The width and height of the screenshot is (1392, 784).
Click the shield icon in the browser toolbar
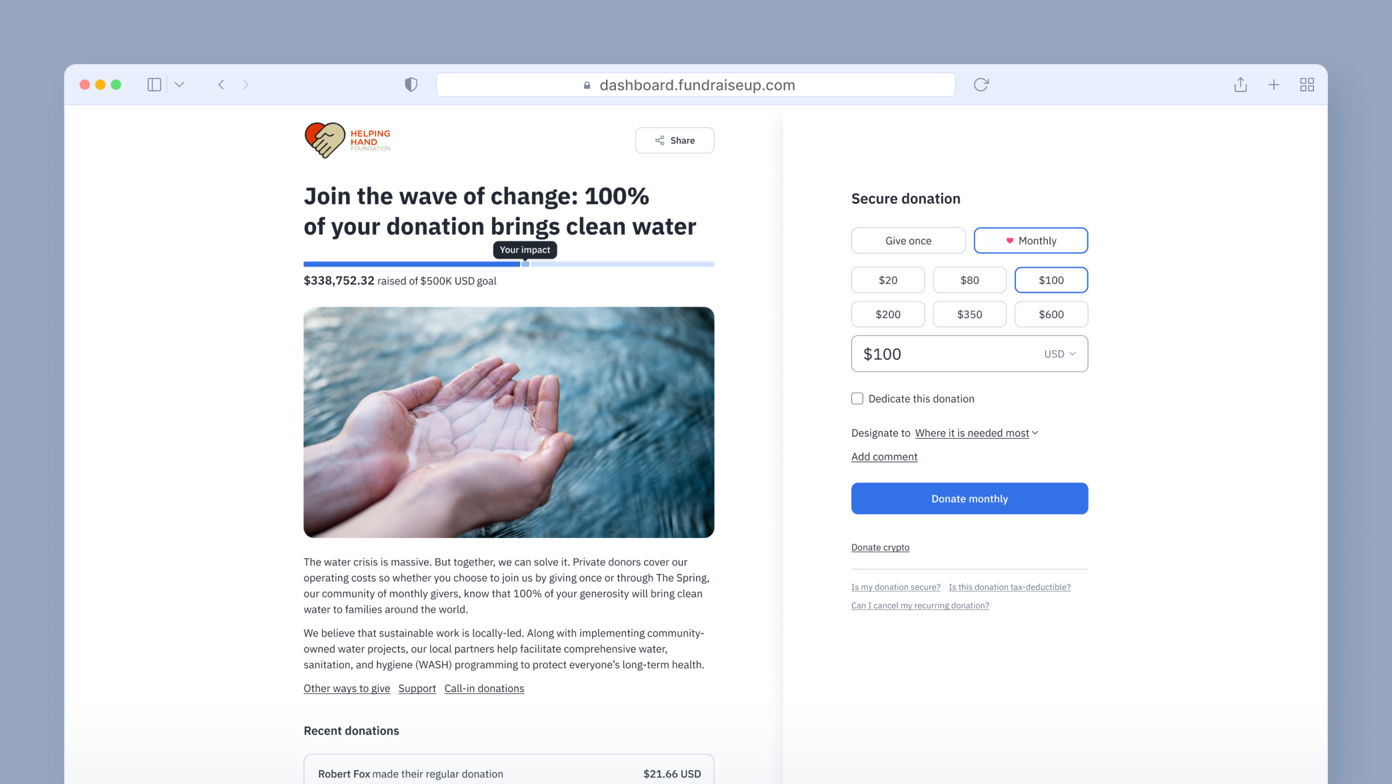coord(410,84)
